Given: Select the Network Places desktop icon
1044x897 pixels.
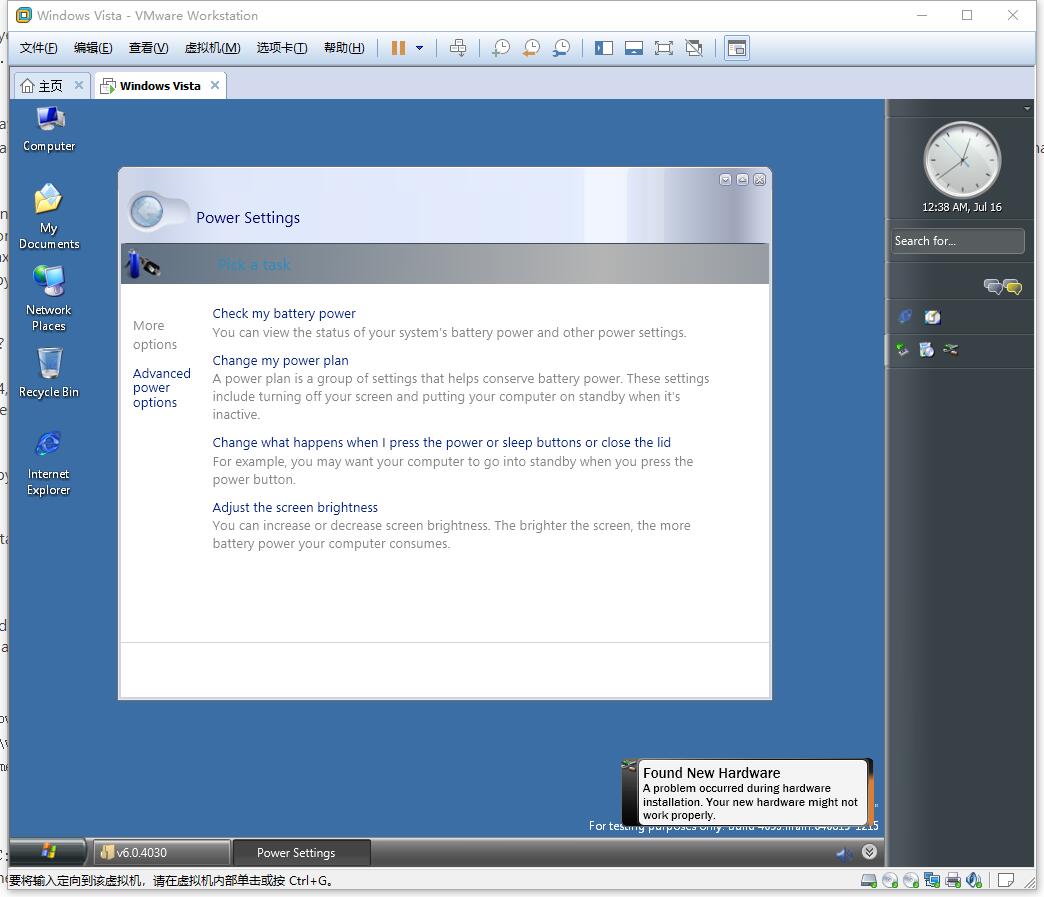Looking at the screenshot, I should (x=49, y=298).
